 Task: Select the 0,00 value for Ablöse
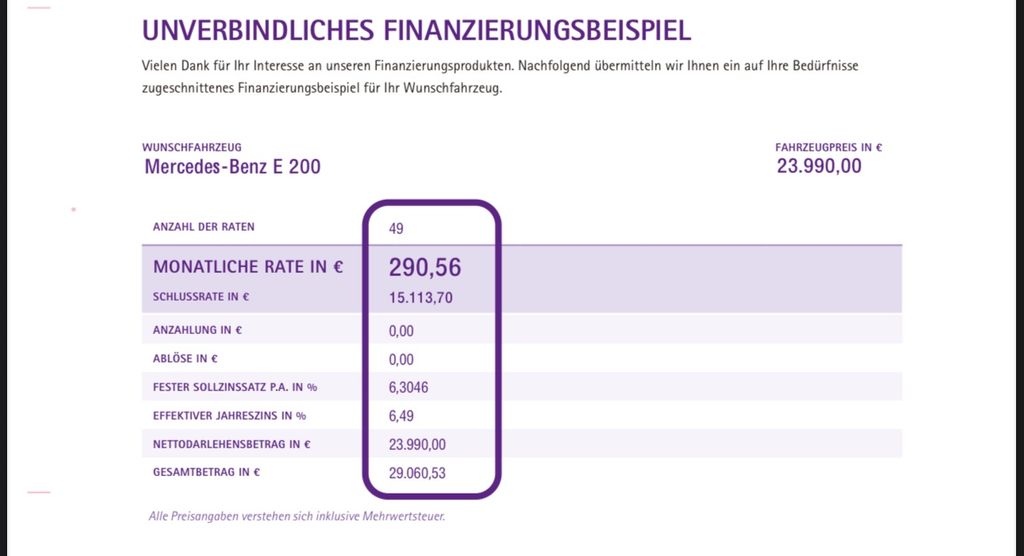tap(401, 359)
